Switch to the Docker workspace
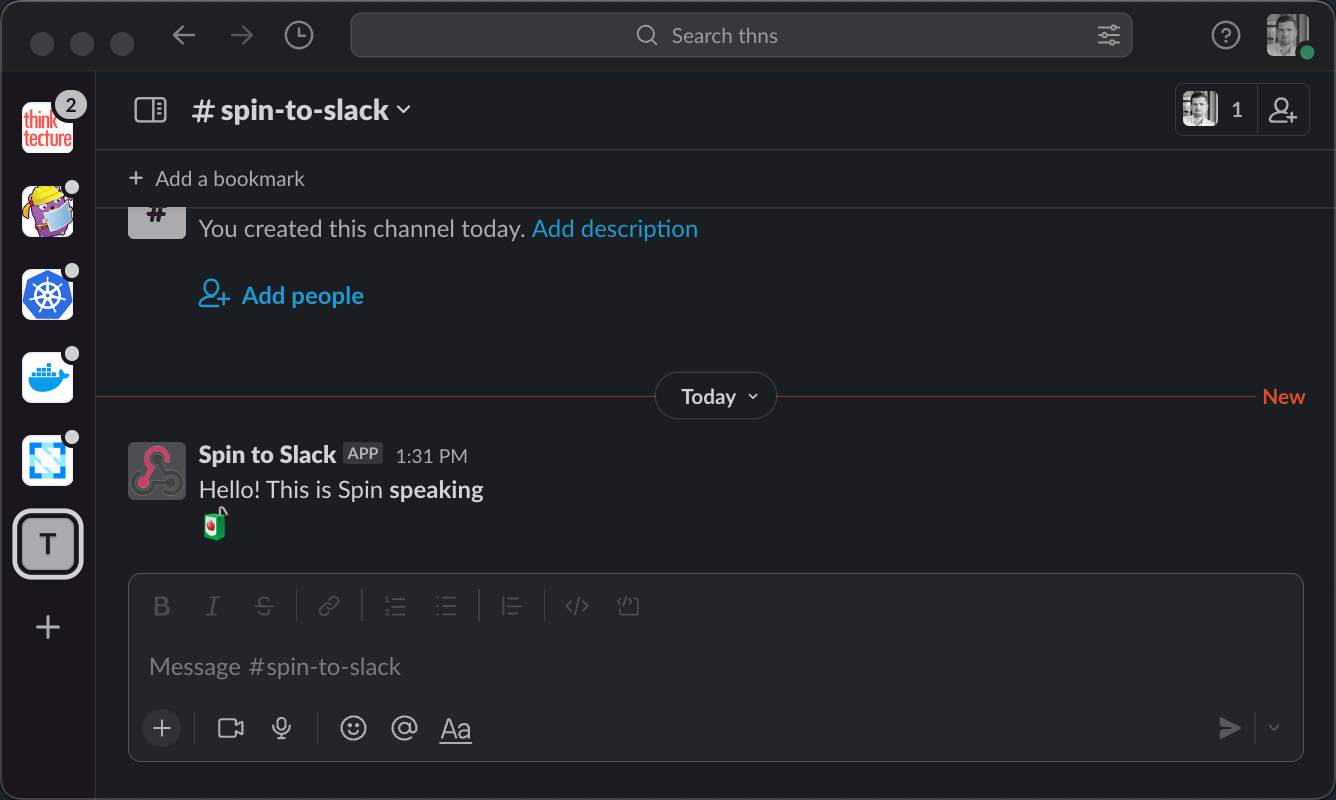Screen dimensions: 1336x800 48,377
